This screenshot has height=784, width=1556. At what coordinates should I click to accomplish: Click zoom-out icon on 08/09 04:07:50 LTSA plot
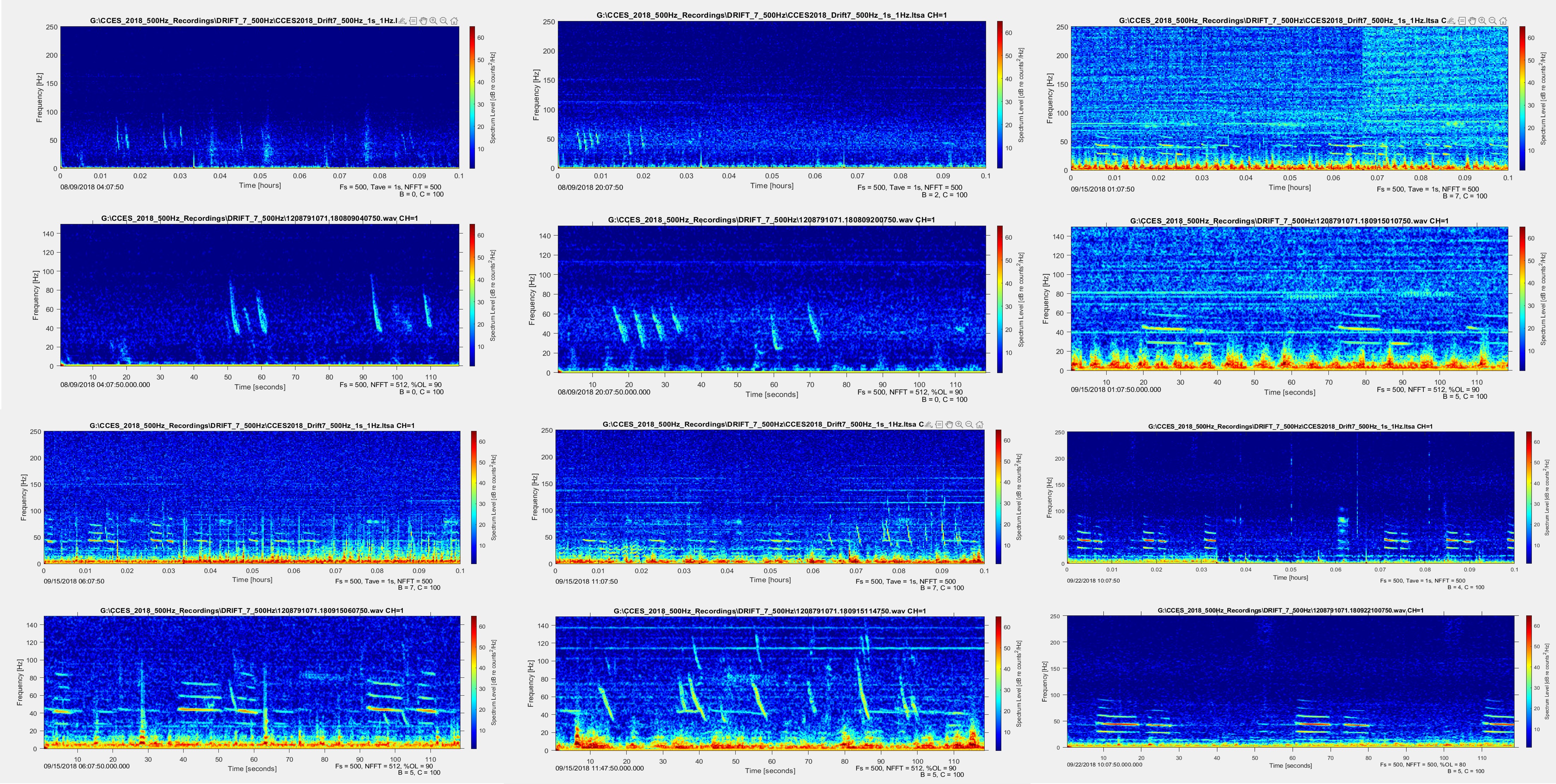tap(444, 20)
